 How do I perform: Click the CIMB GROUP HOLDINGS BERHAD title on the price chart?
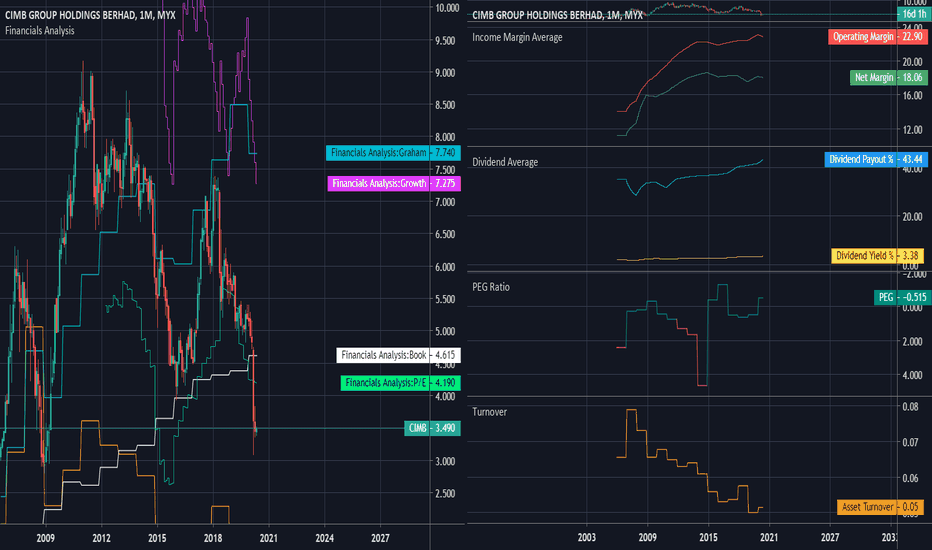(90, 15)
